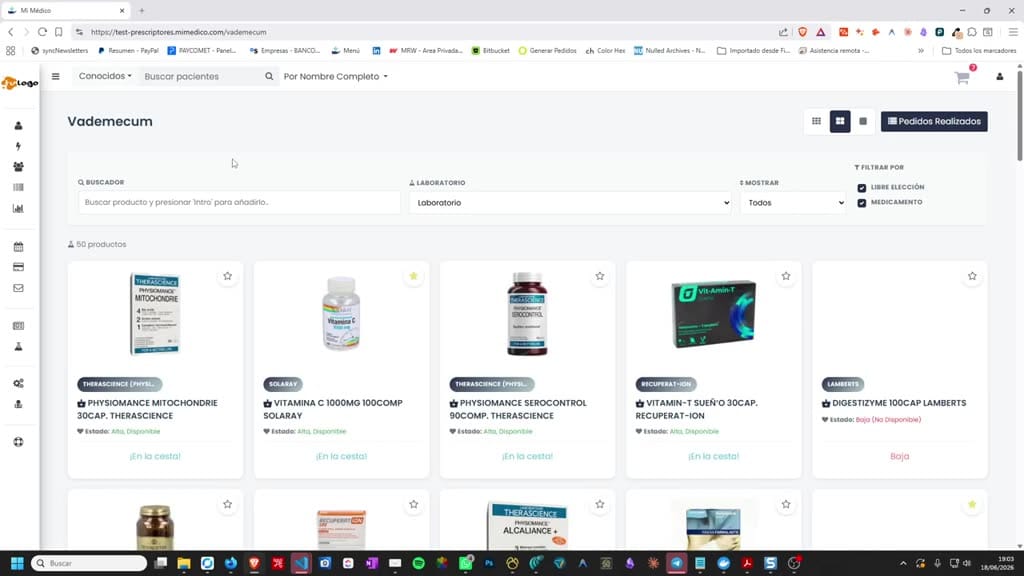Open the credit card sidebar icon
The width and height of the screenshot is (1024, 576).
click(18, 267)
